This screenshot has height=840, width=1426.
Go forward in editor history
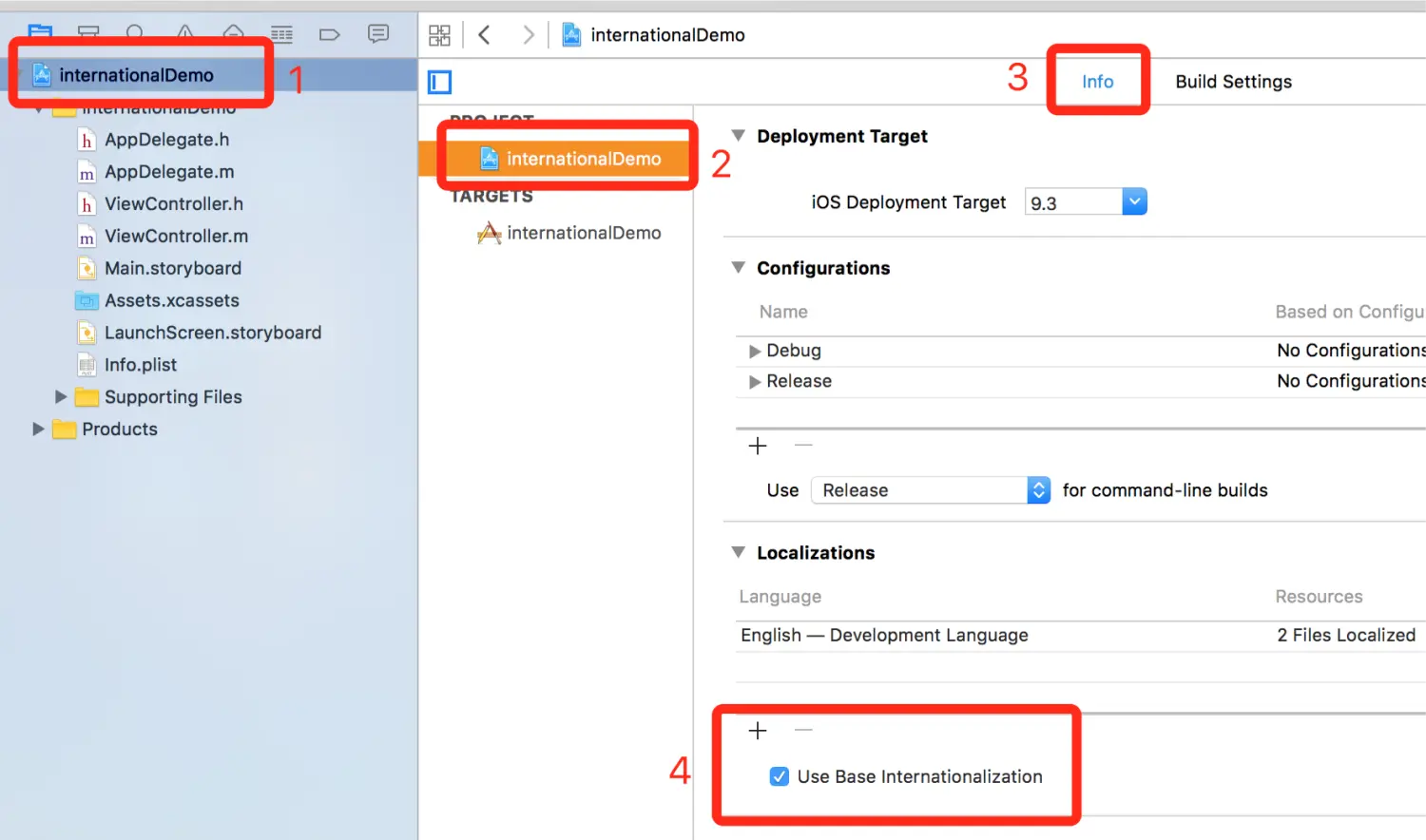tap(529, 35)
